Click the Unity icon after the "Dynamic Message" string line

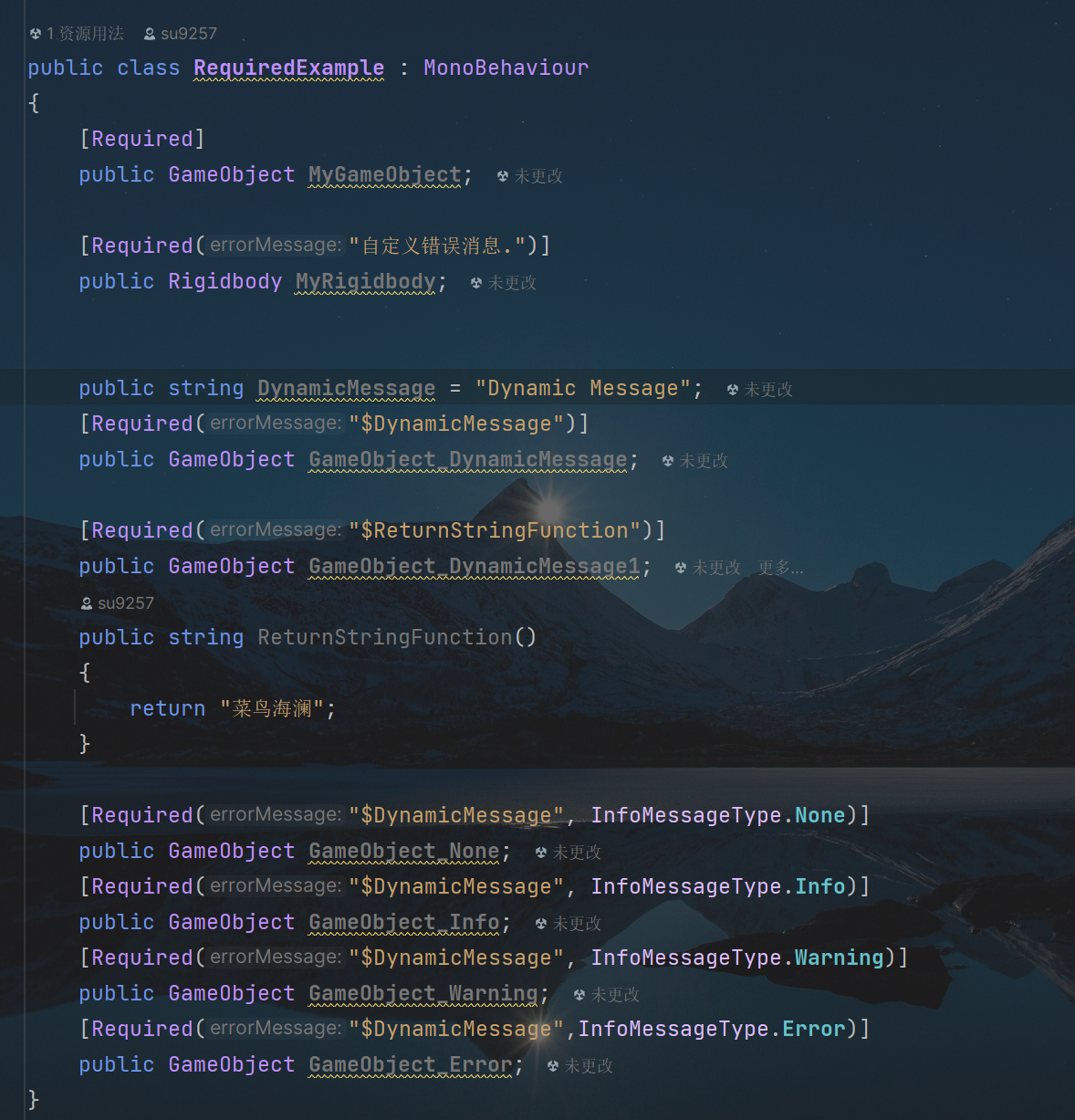[x=733, y=390]
